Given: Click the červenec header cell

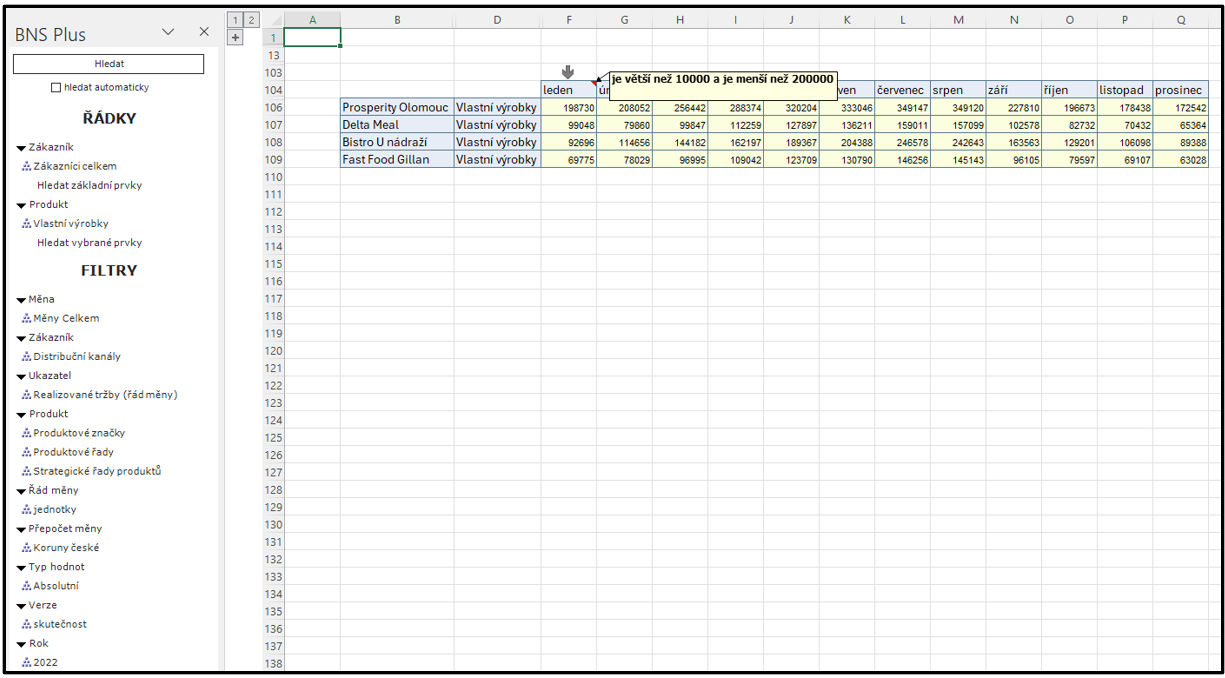Looking at the screenshot, I should [902, 90].
